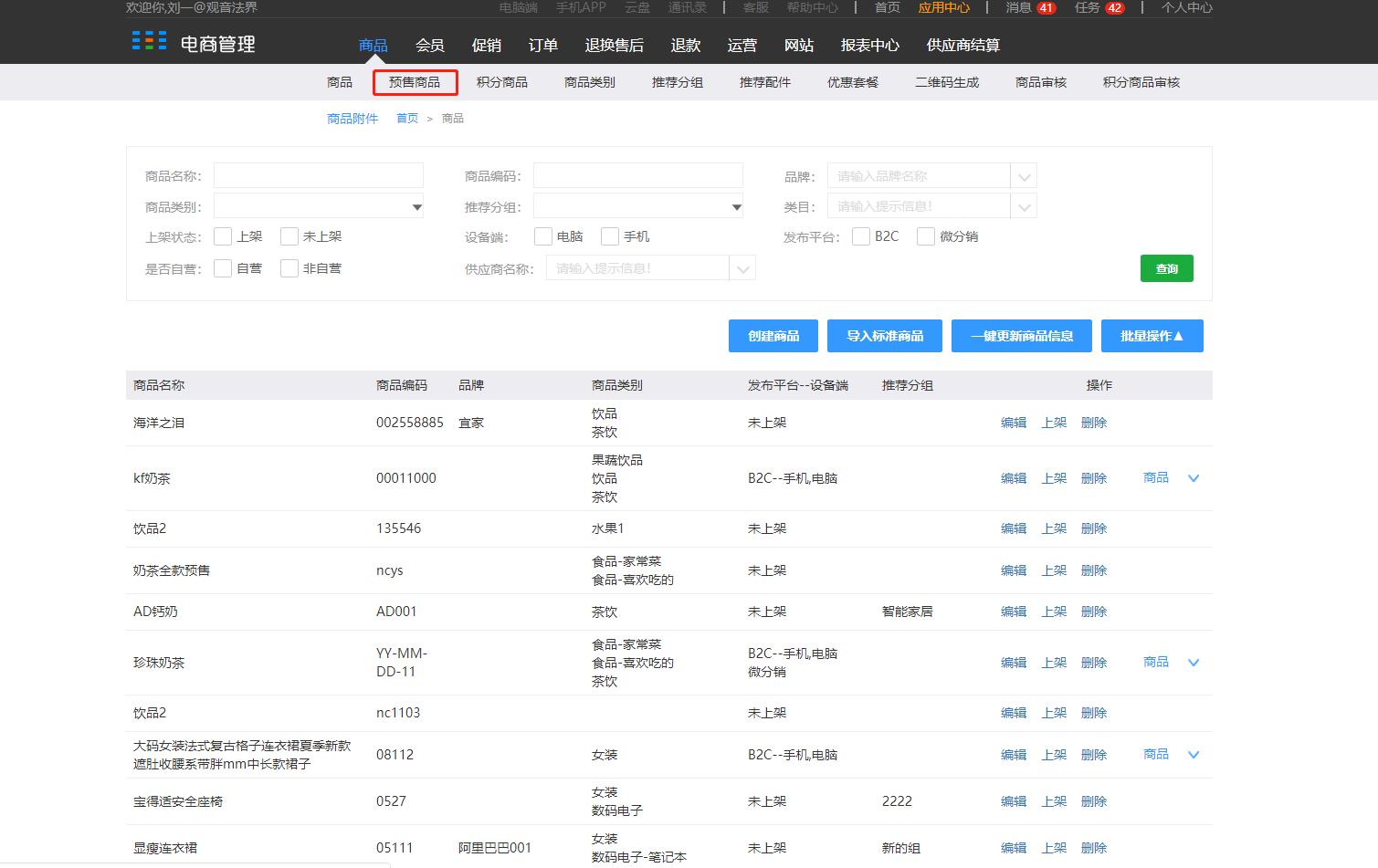
Task: Open 应用中心 in top bar
Action: tap(944, 7)
